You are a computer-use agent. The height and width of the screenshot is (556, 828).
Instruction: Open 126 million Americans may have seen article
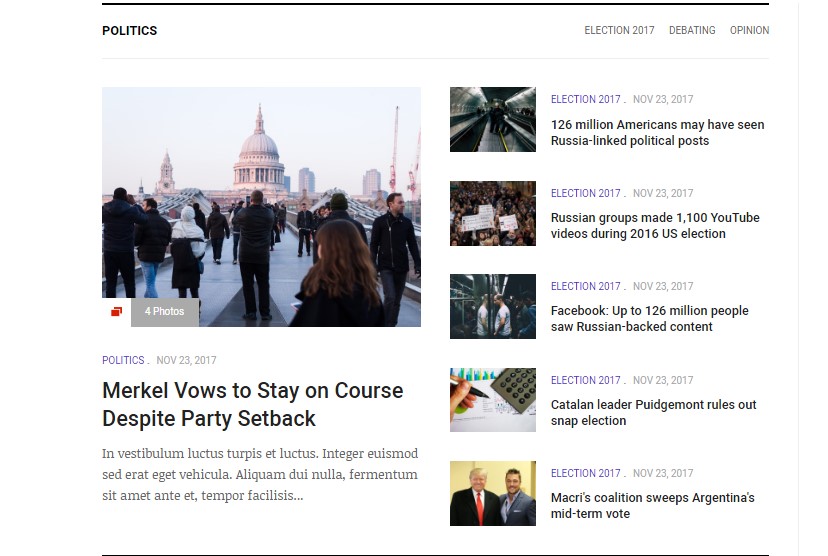657,133
